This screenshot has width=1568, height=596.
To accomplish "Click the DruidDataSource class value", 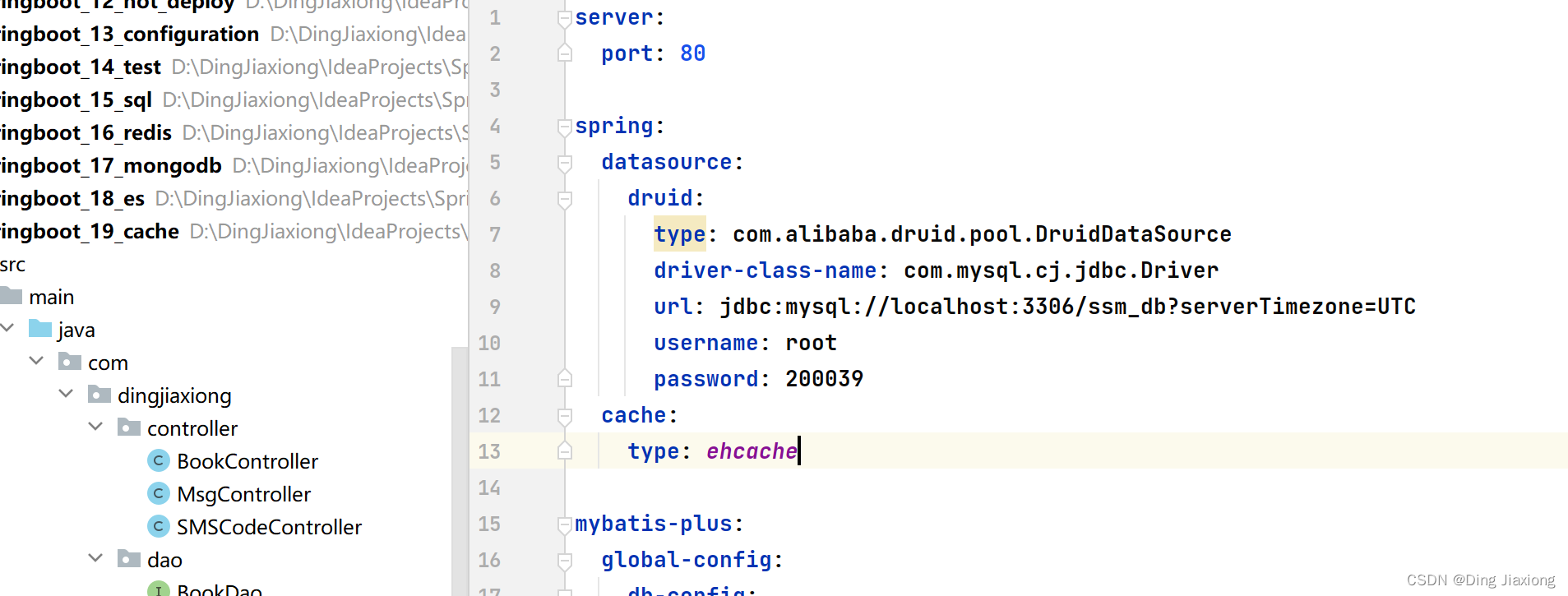I will pos(982,234).
